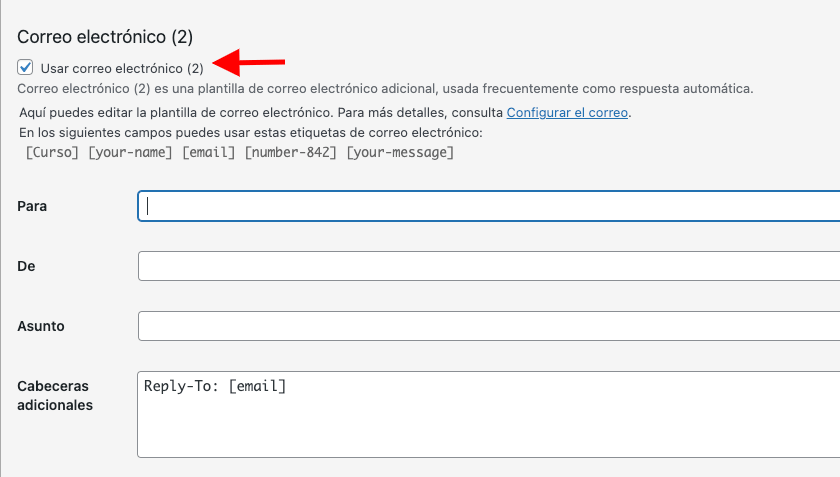The height and width of the screenshot is (477, 840).
Task: Click the Asunto field label
Action: tap(41, 326)
